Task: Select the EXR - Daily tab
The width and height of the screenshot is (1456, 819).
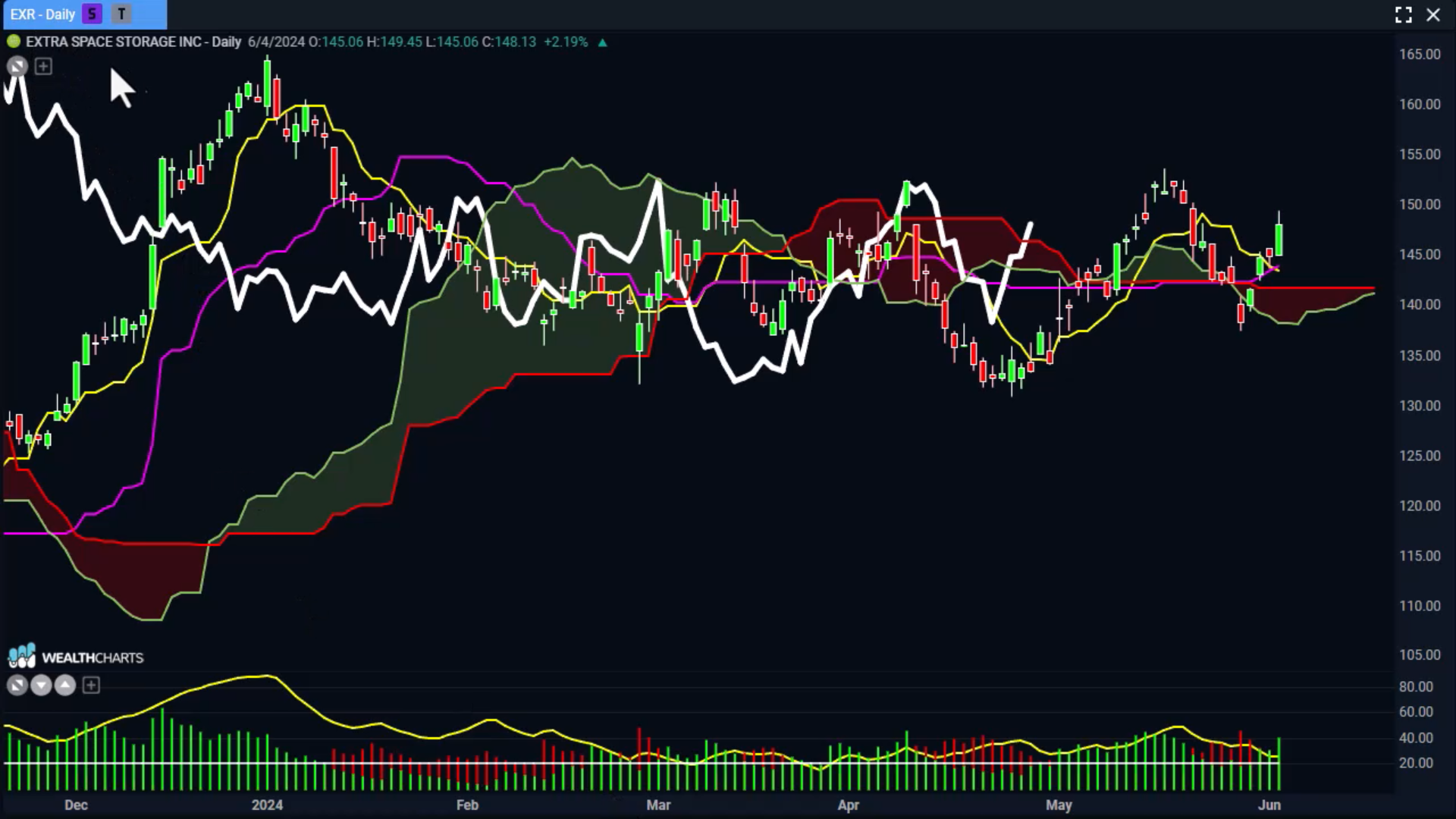Action: coord(83,14)
